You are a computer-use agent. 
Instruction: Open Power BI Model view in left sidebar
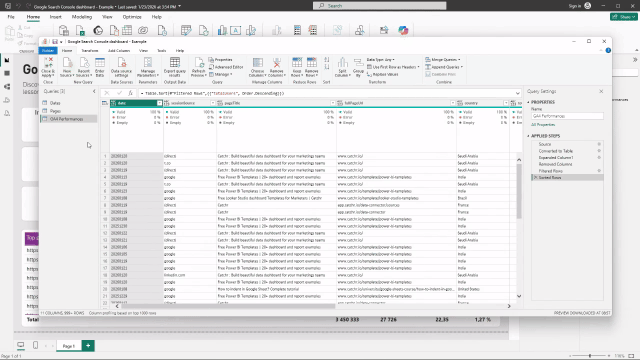[x=7, y=87]
